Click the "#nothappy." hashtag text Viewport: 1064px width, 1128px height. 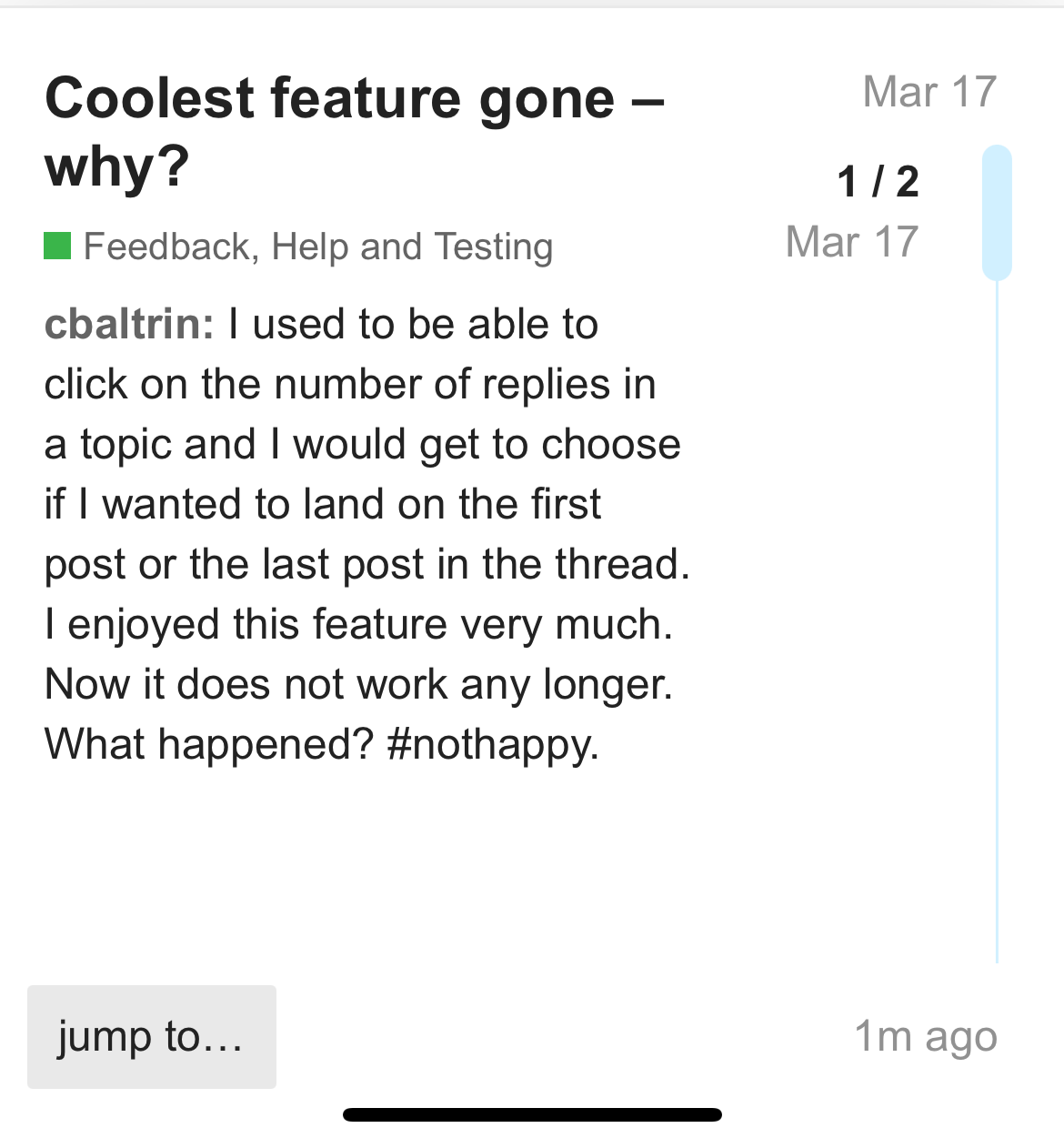493,744
